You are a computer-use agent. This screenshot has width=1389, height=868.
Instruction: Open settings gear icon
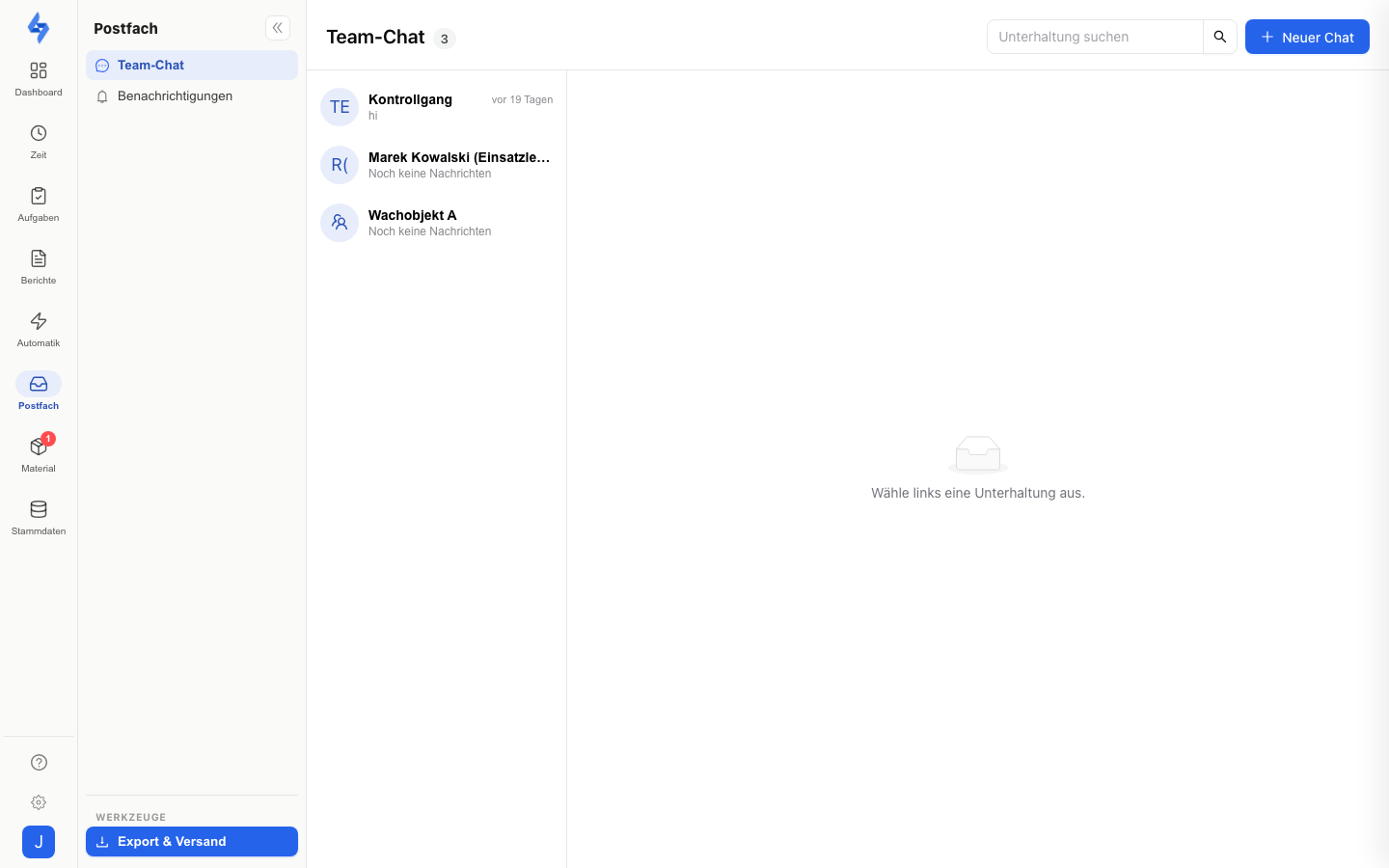(x=39, y=802)
